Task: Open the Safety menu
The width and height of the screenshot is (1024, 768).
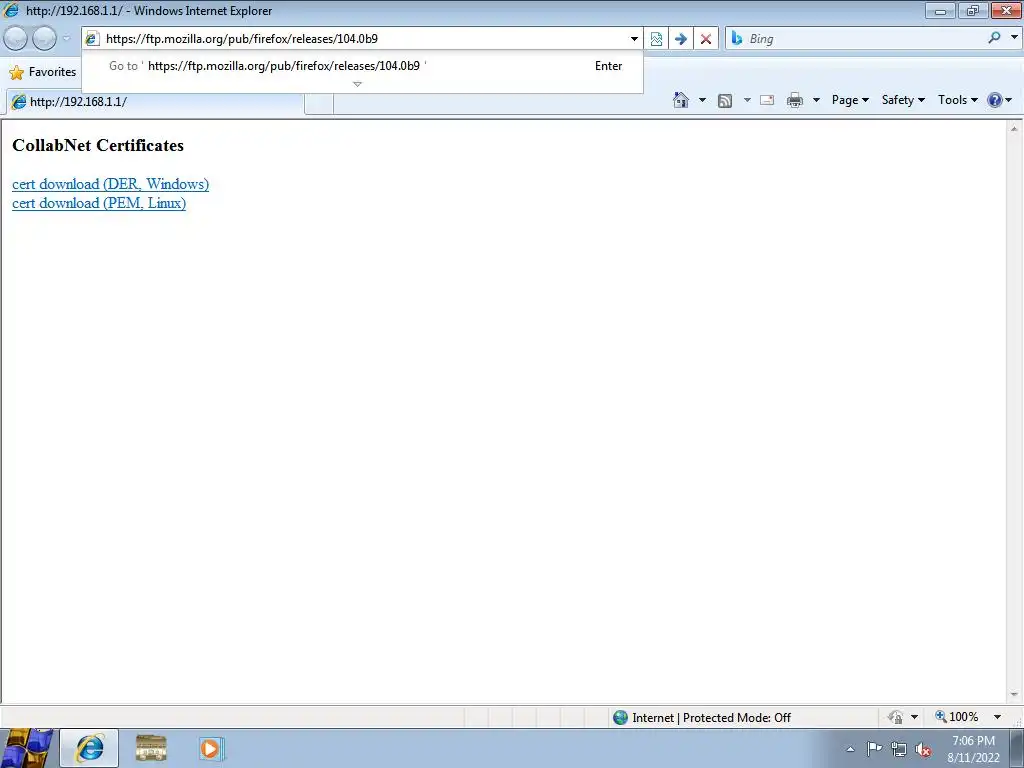Action: pyautogui.click(x=903, y=100)
